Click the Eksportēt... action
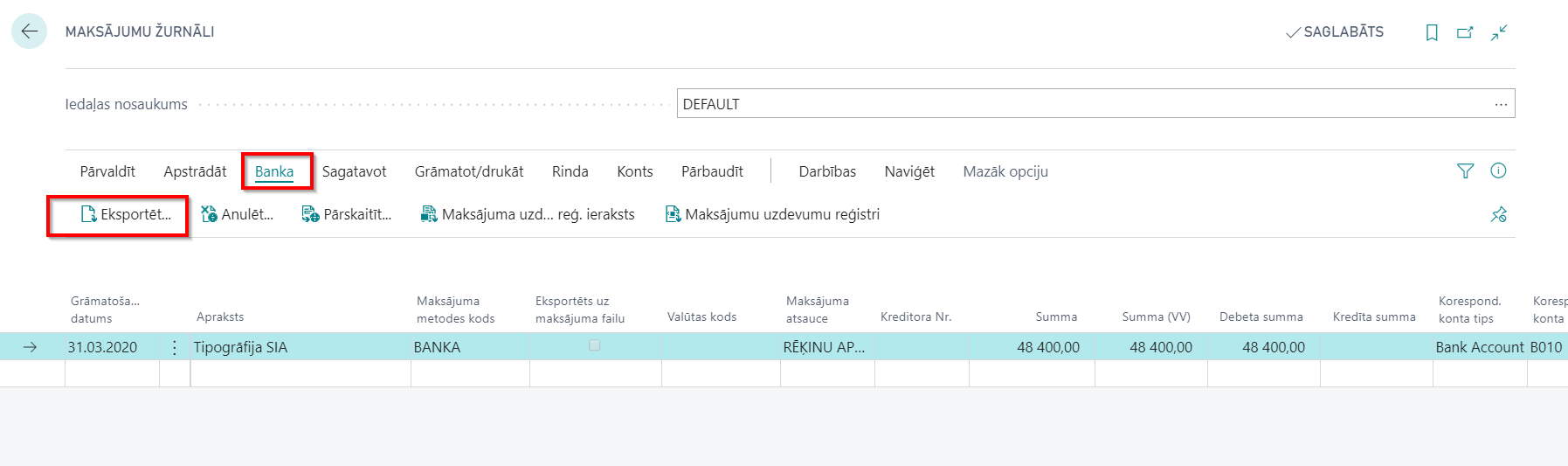The width and height of the screenshot is (1568, 466). [x=126, y=214]
